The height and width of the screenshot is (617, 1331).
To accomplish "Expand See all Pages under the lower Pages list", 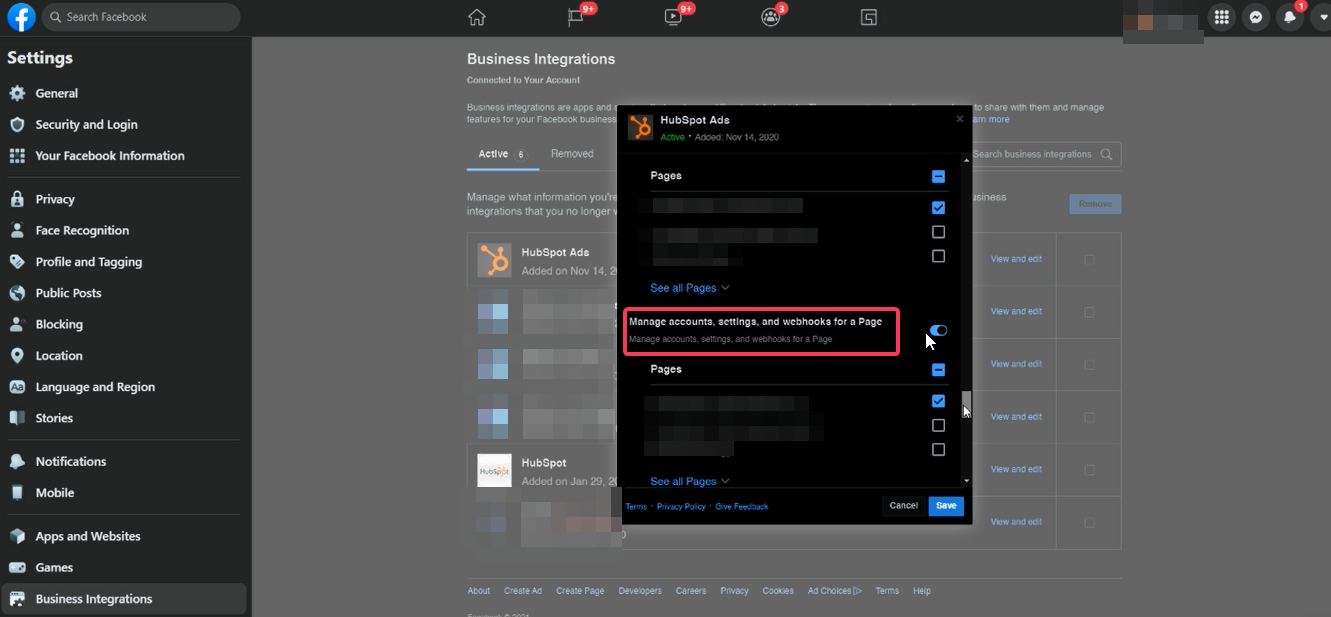I will (x=690, y=481).
